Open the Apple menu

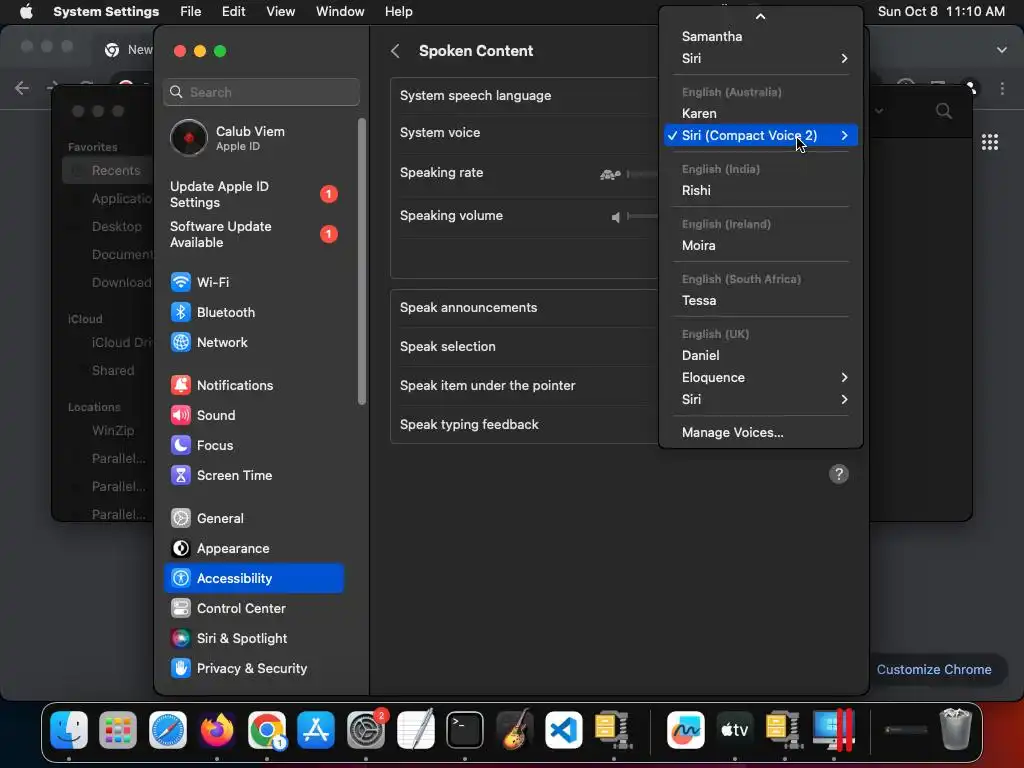pyautogui.click(x=26, y=12)
